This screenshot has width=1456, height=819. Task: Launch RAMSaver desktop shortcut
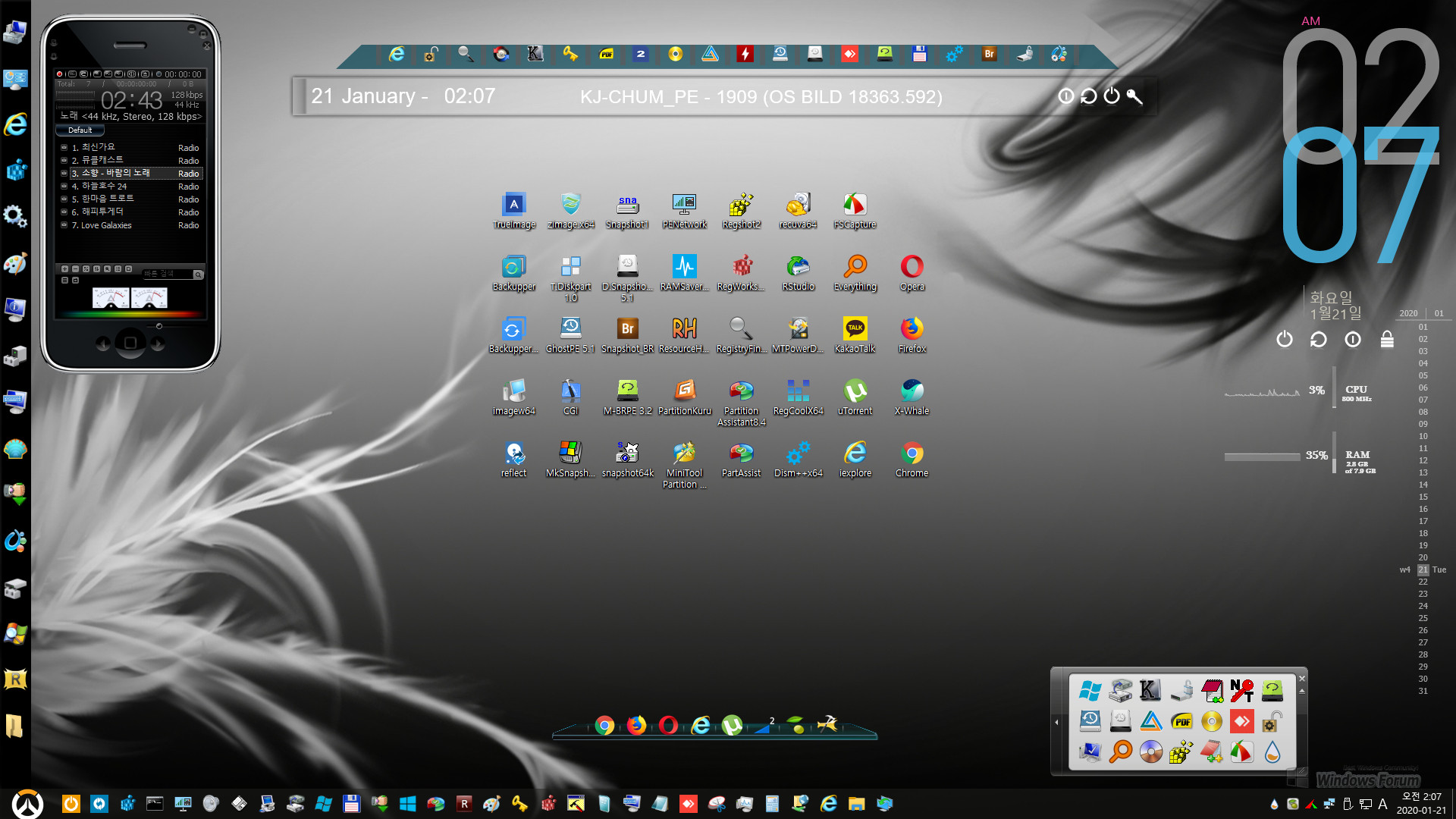(x=684, y=272)
